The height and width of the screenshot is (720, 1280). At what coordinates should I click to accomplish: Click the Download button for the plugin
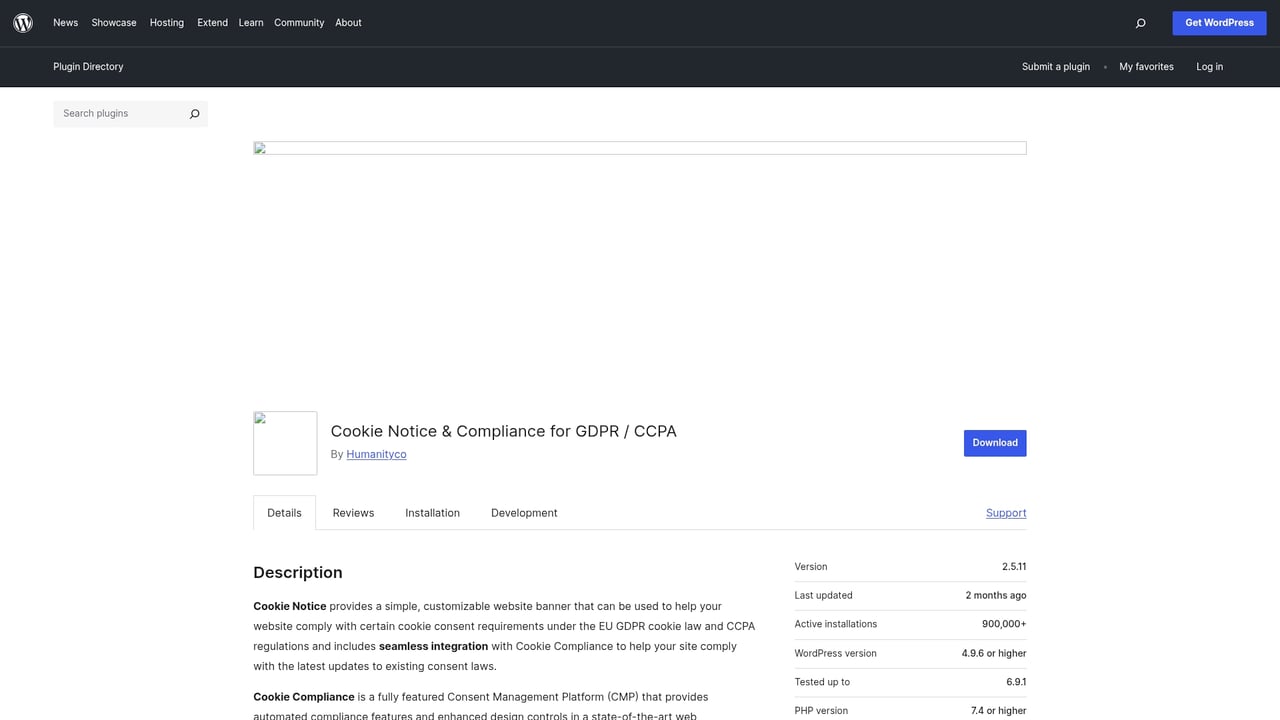pos(994,442)
